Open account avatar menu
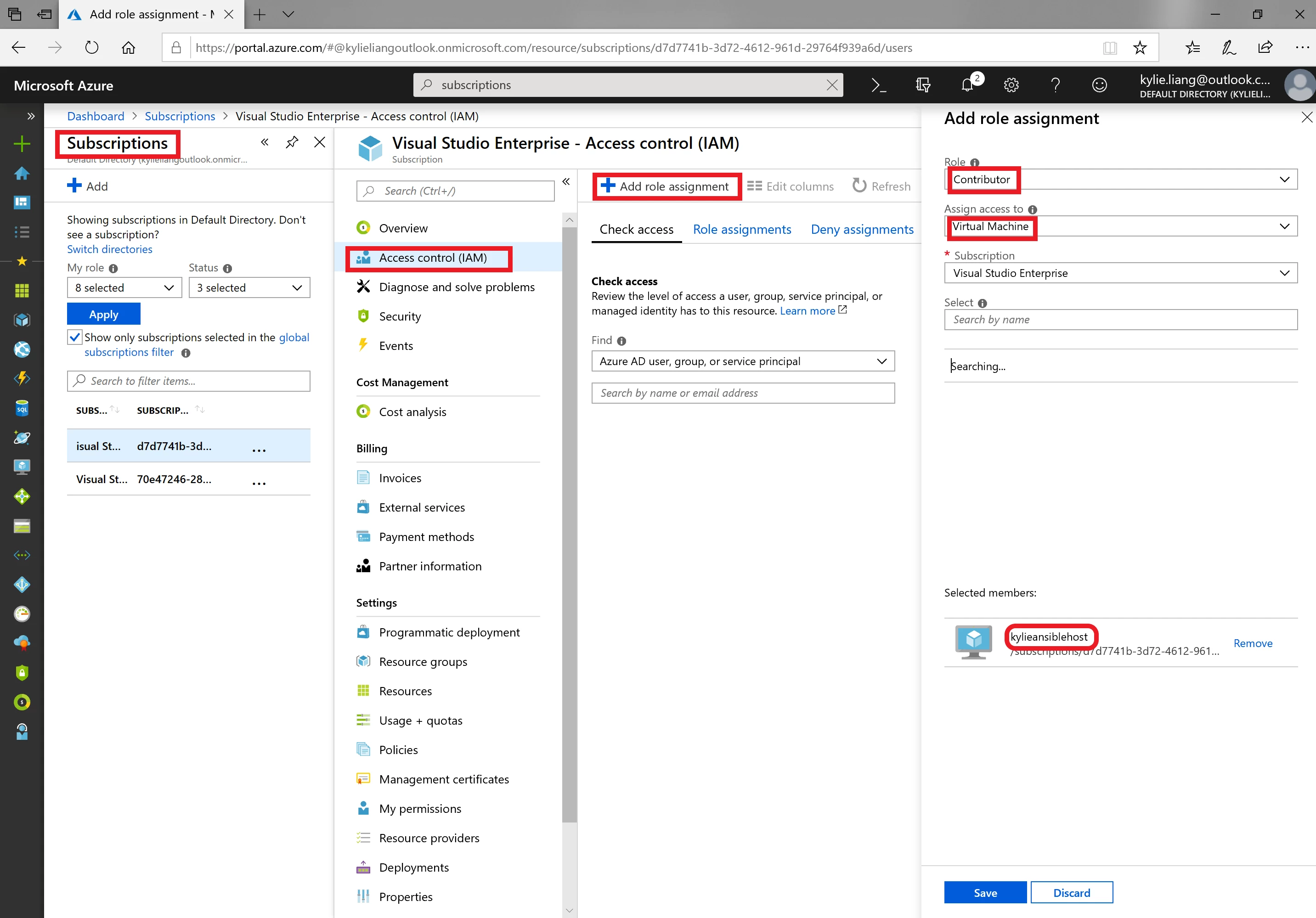 tap(1299, 85)
